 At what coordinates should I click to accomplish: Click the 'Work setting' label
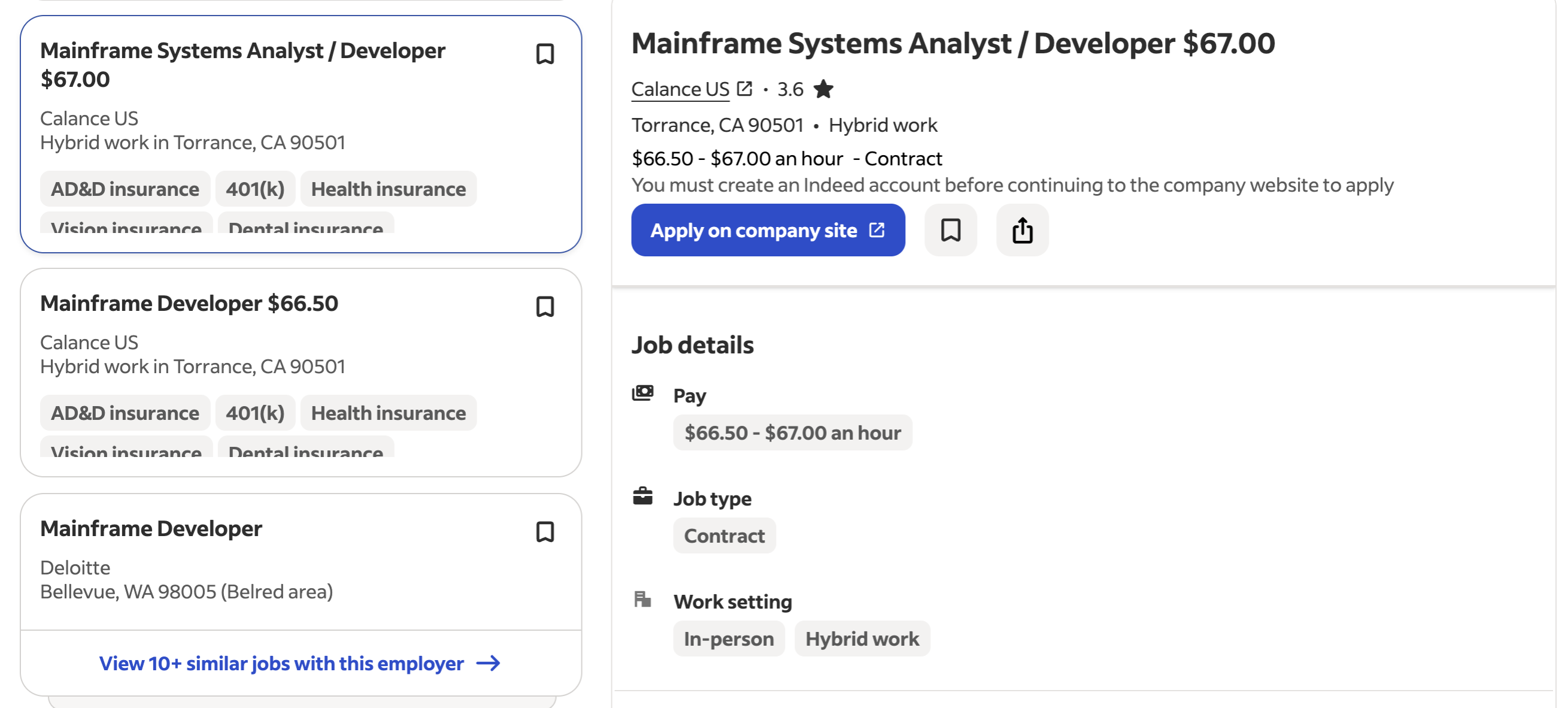tap(732, 601)
